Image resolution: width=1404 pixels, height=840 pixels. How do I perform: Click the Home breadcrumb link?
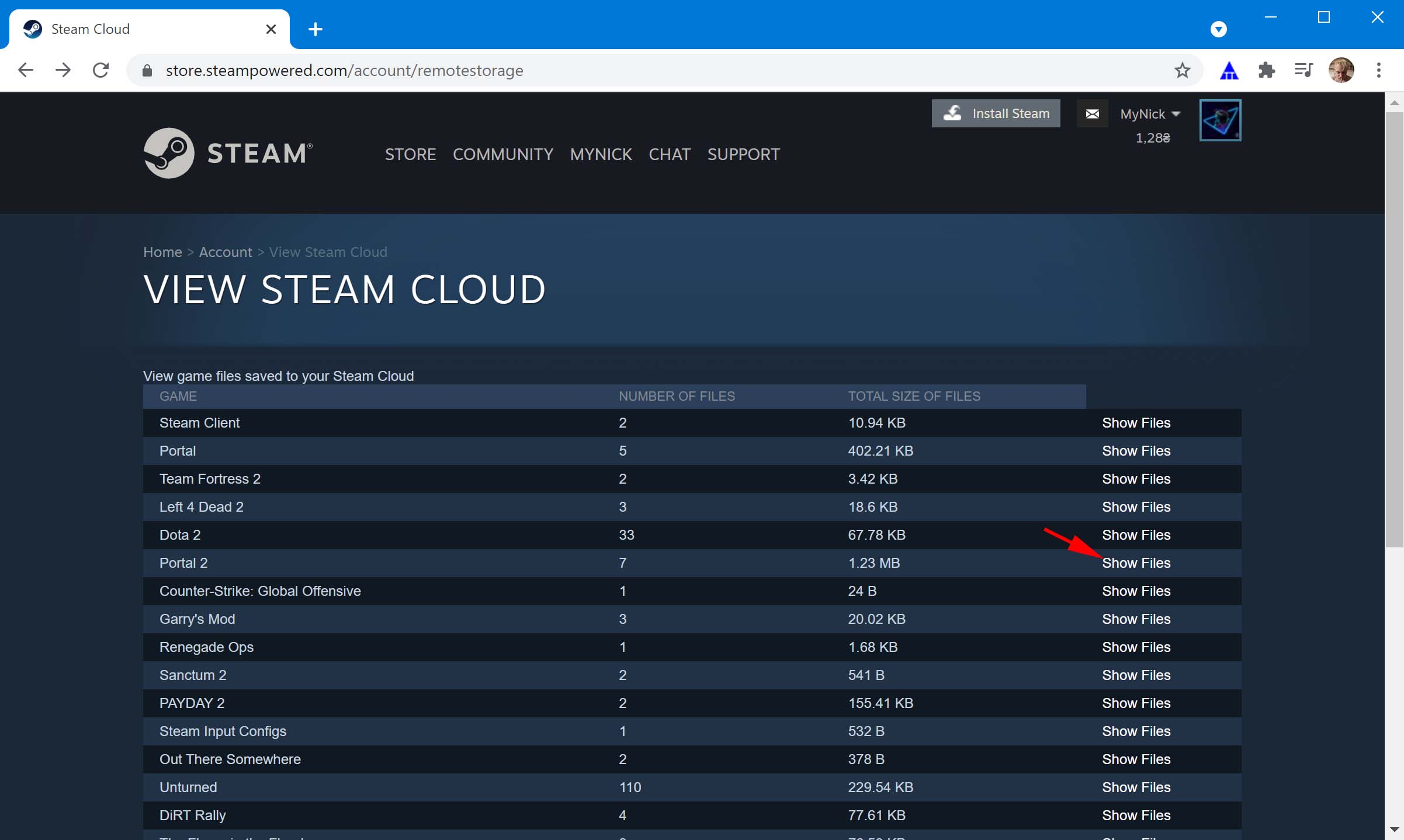(x=162, y=251)
